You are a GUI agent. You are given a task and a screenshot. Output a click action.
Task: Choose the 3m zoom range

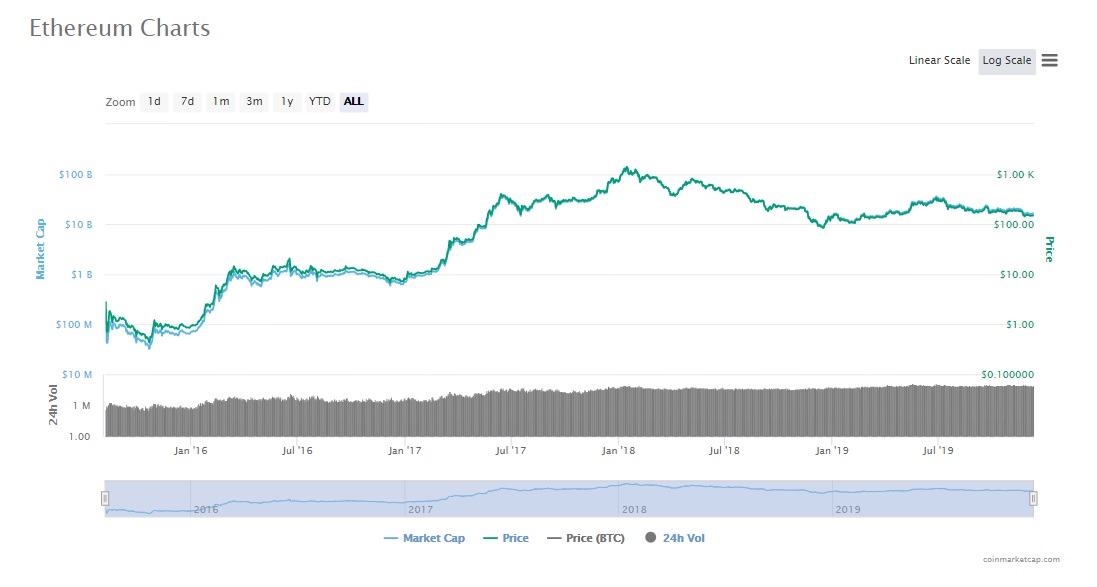(x=254, y=101)
